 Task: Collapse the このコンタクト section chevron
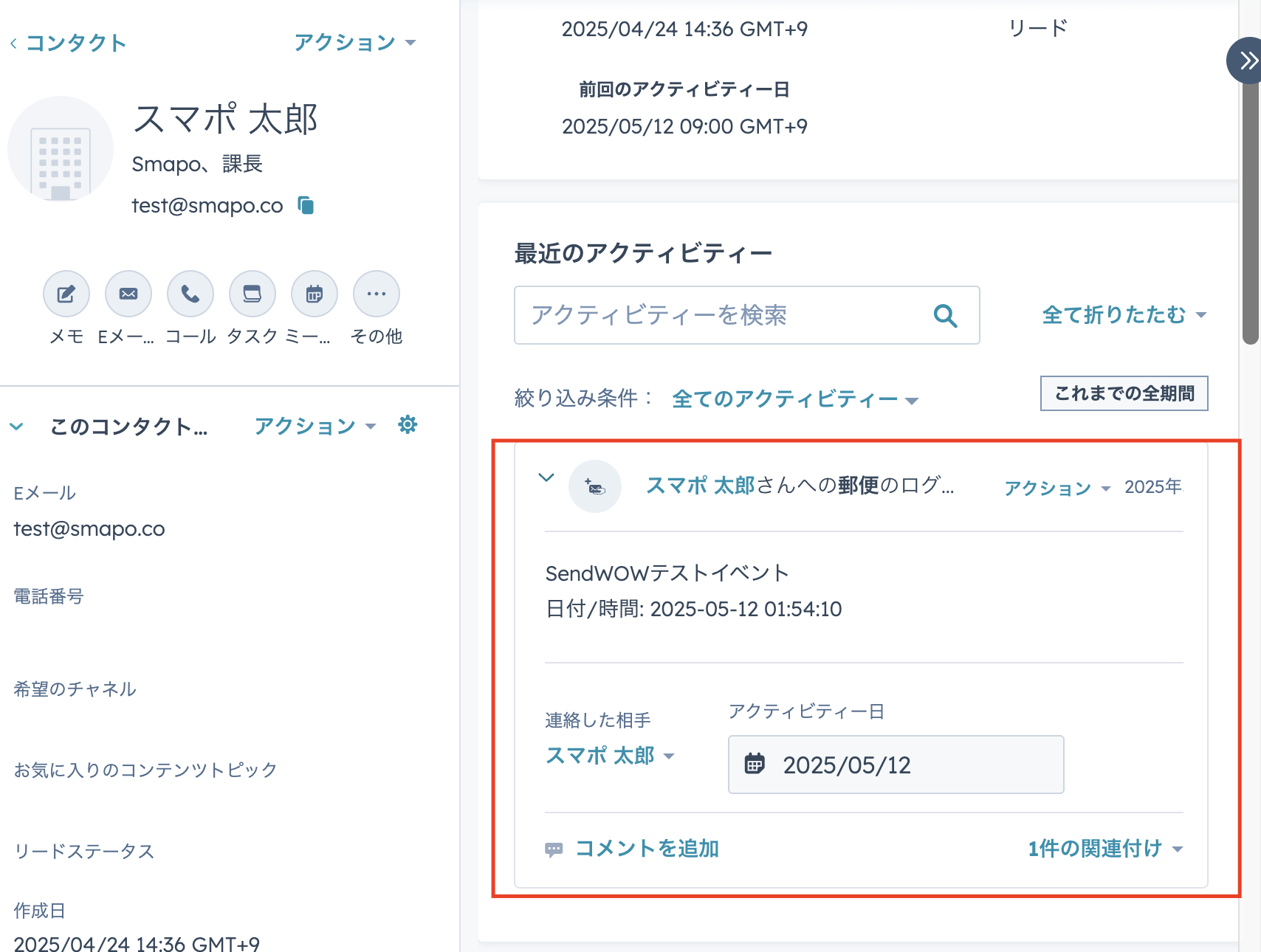16,427
